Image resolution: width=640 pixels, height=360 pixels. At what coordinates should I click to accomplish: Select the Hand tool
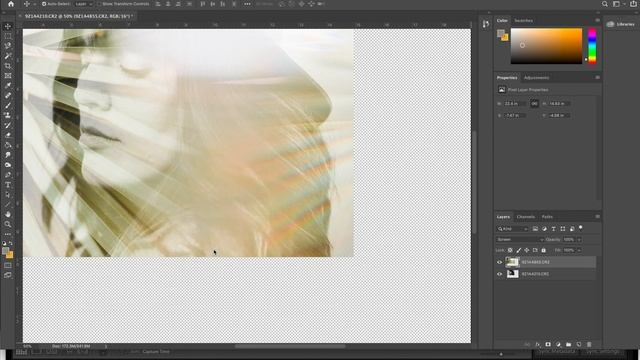(8, 214)
